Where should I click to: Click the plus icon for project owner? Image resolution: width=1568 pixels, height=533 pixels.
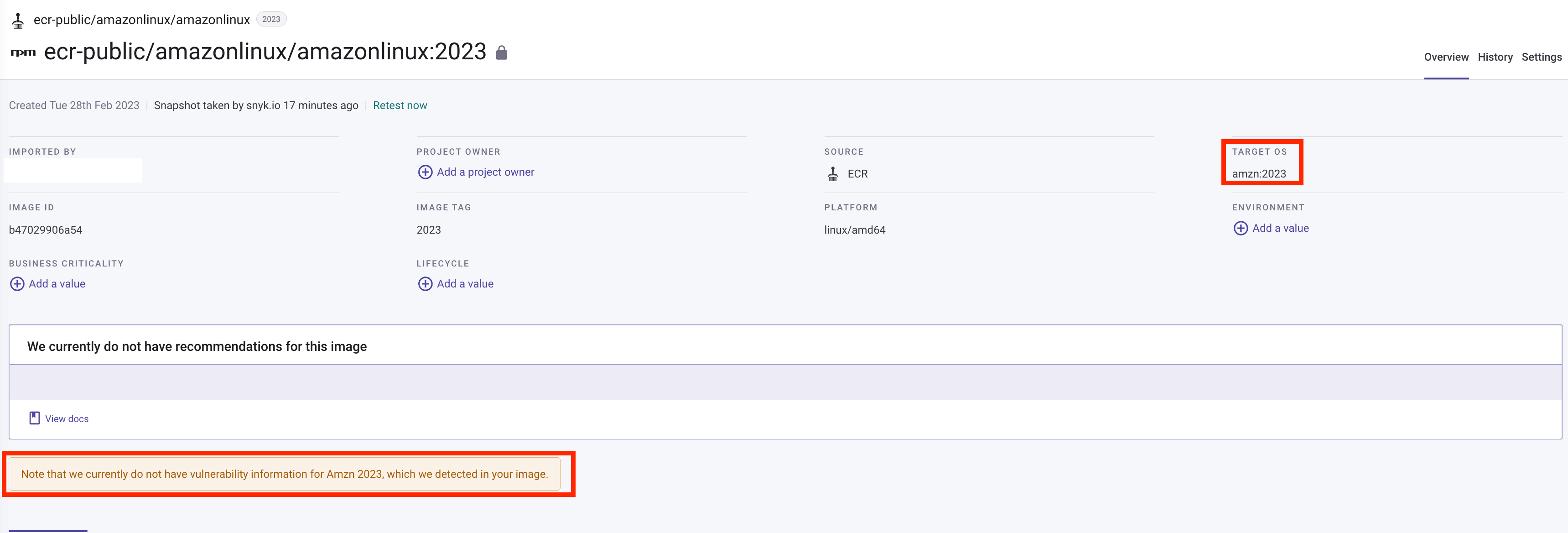pos(425,172)
